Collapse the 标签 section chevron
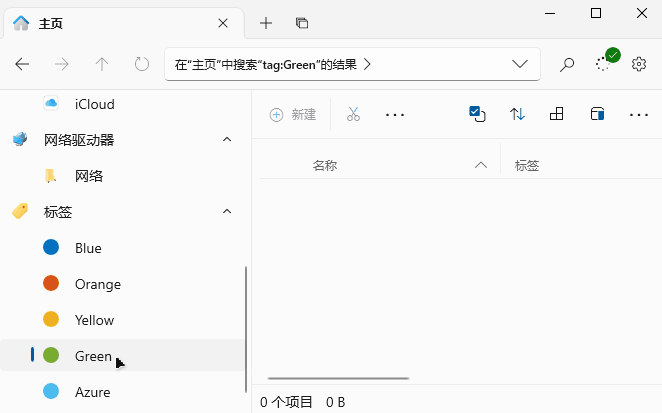This screenshot has height=413, width=662. point(227,212)
